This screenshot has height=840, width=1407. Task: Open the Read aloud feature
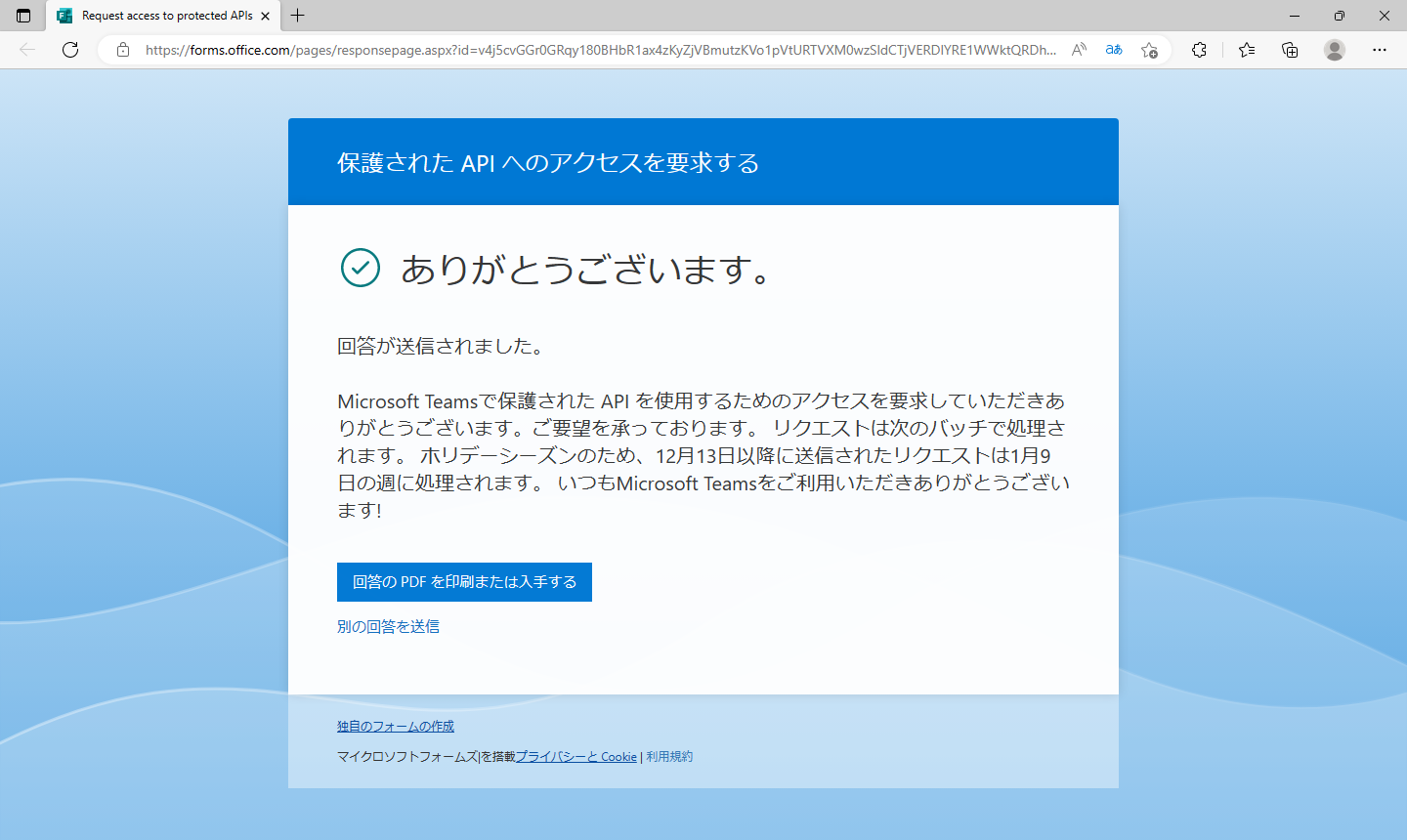pos(1079,50)
